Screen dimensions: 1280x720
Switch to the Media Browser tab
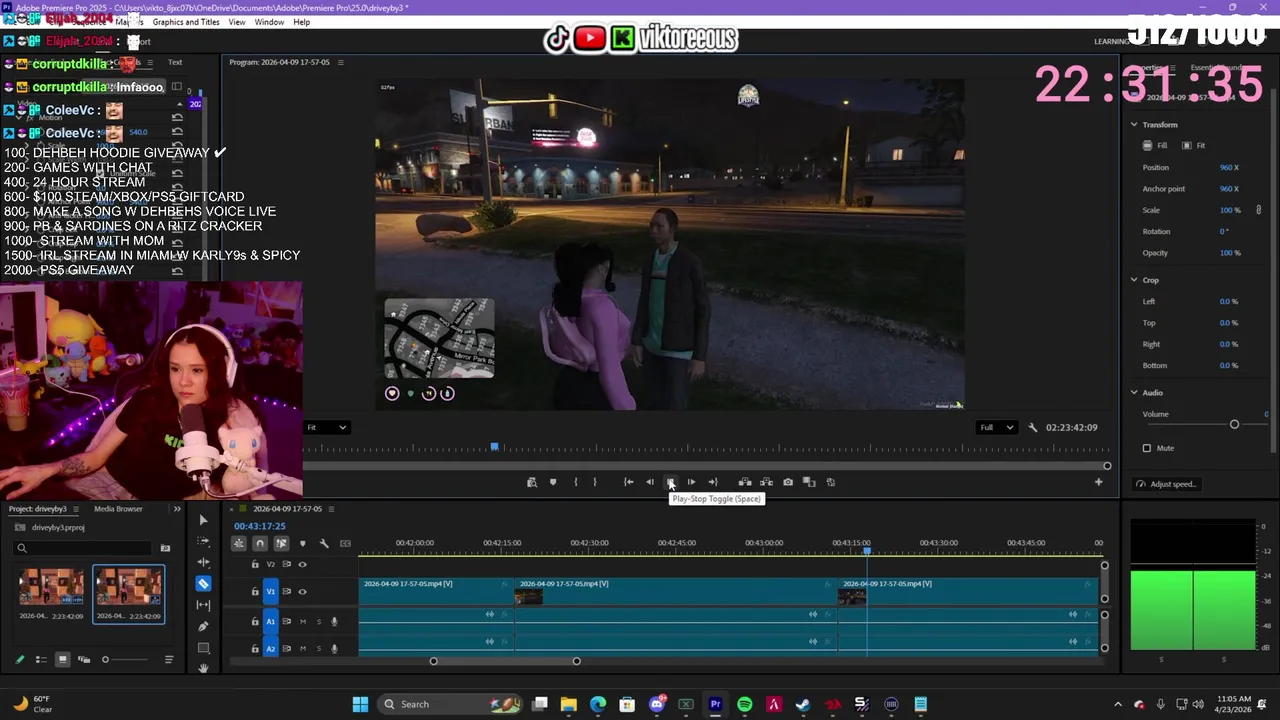(x=118, y=509)
